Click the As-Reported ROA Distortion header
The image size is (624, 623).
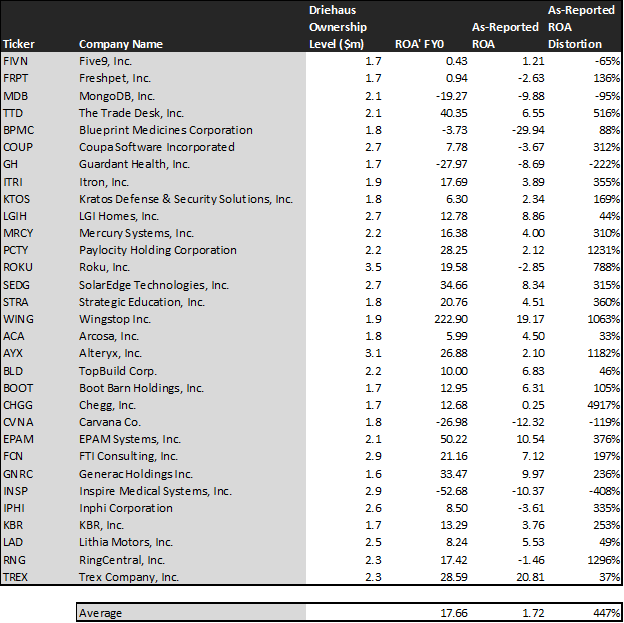pyautogui.click(x=581, y=27)
